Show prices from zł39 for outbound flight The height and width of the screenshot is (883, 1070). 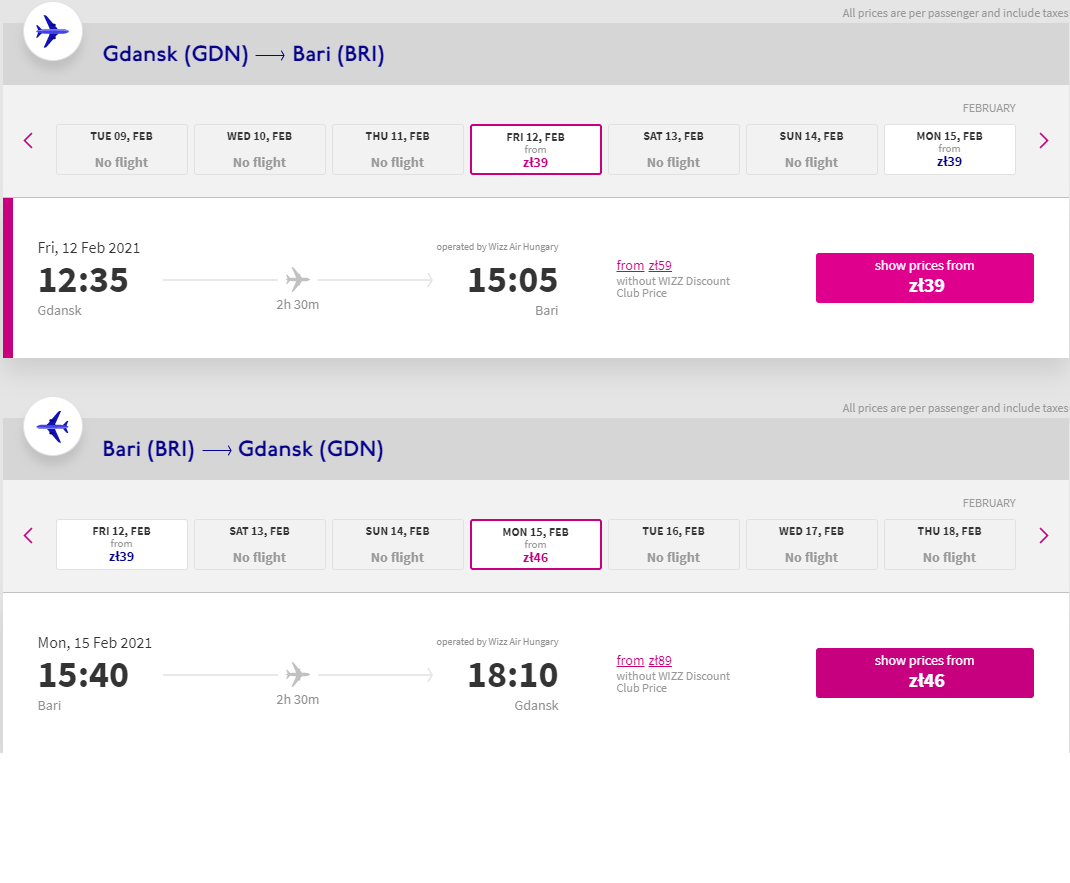click(925, 278)
